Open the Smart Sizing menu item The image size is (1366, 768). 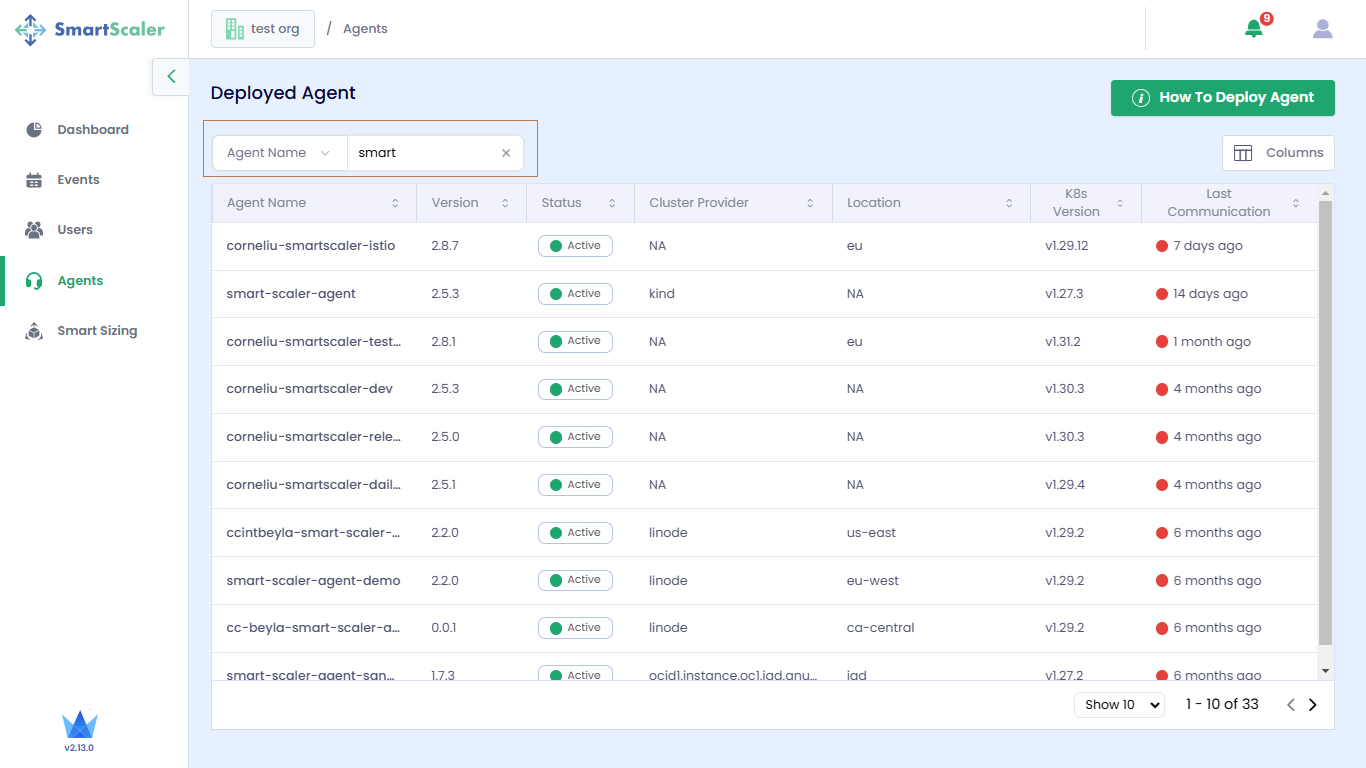click(x=97, y=331)
